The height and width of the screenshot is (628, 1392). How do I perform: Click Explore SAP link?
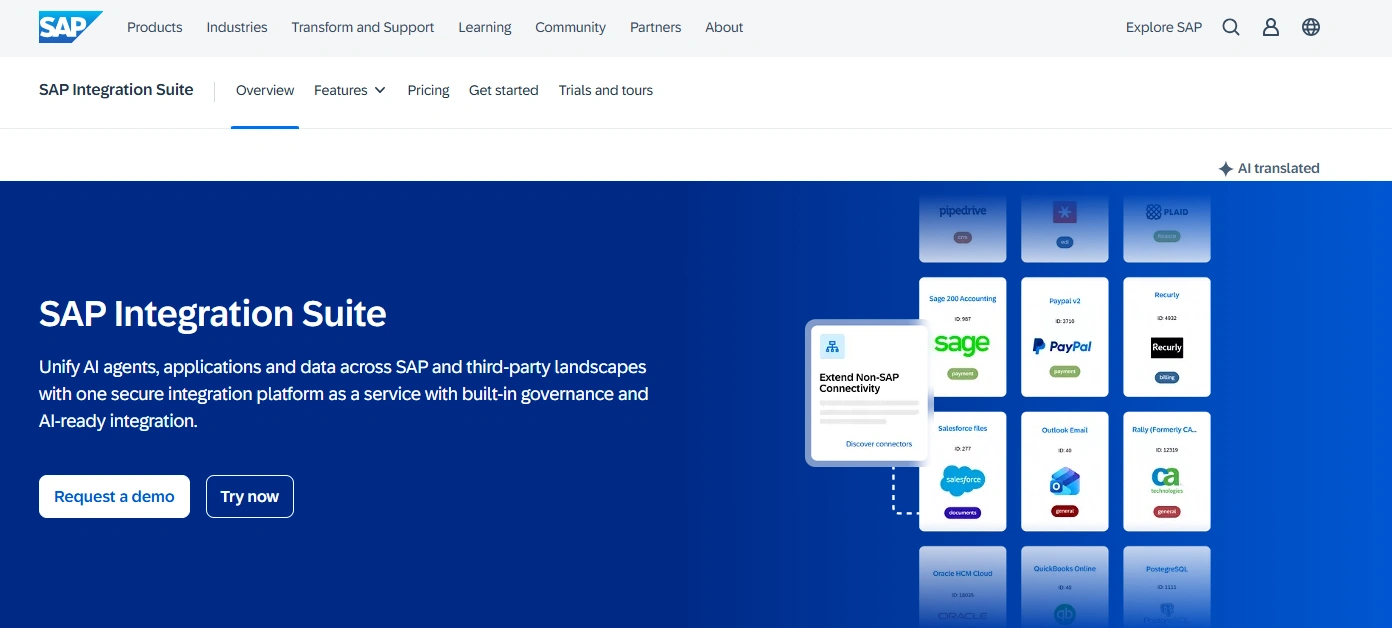pos(1164,27)
